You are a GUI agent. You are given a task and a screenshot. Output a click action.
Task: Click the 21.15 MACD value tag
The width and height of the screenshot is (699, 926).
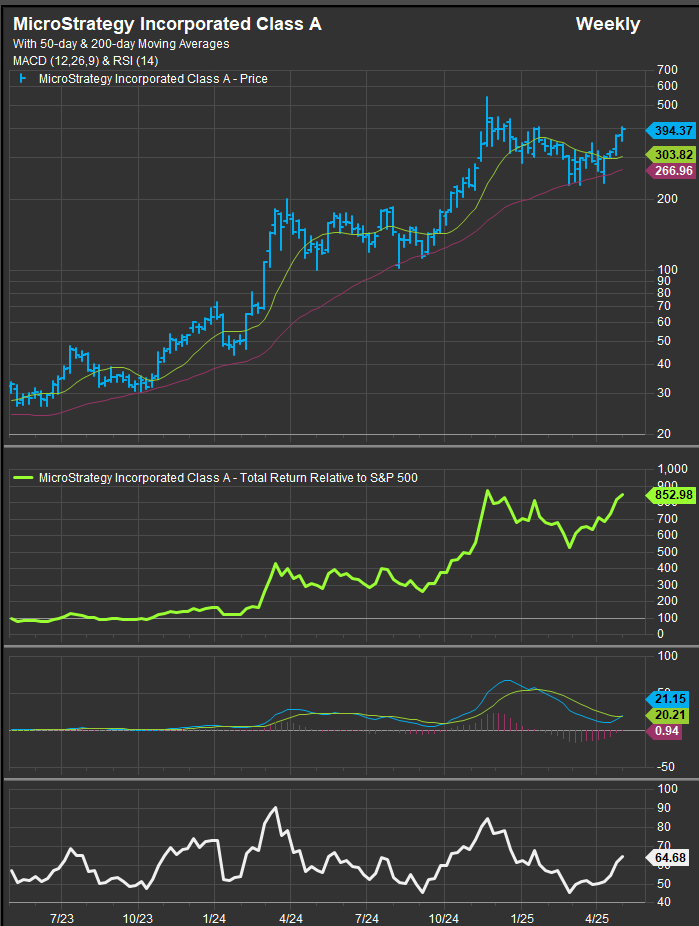point(668,699)
